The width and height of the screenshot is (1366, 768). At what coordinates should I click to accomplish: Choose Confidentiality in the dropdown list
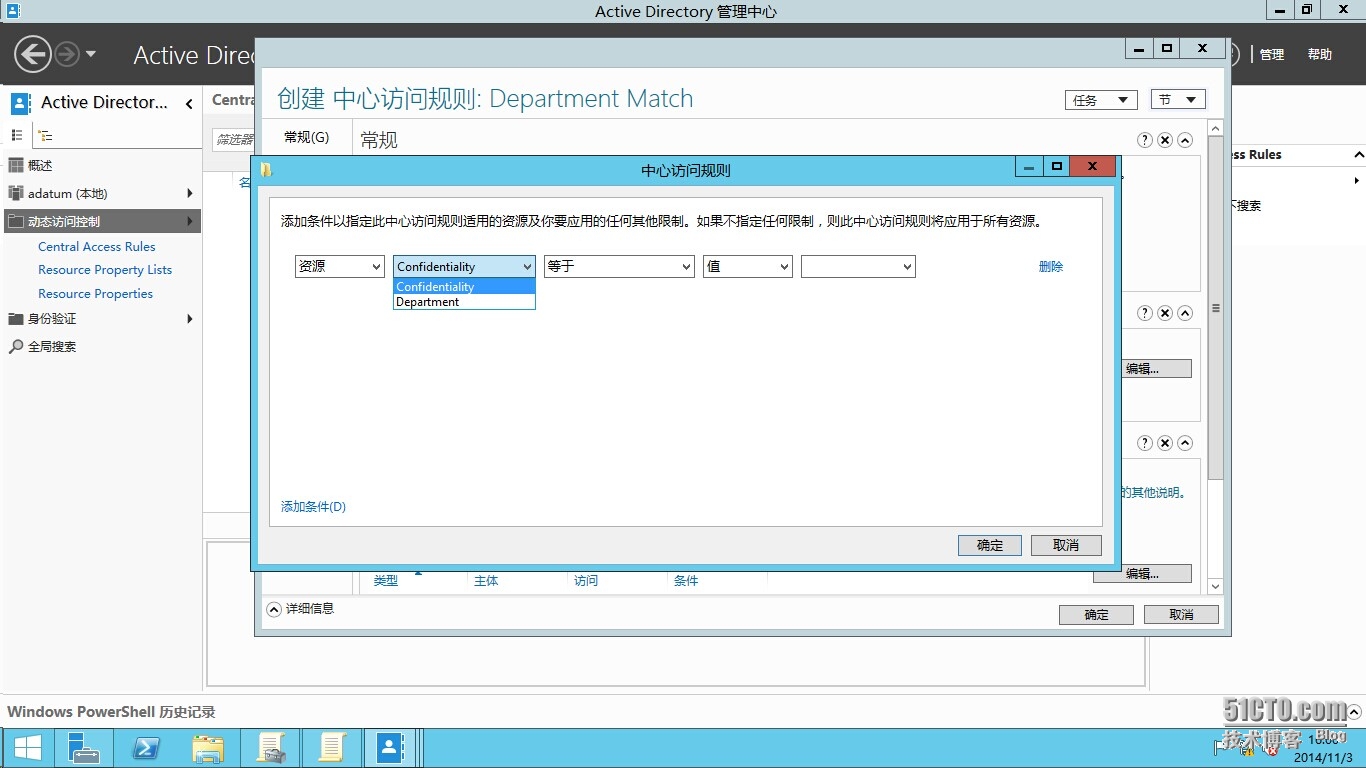(x=464, y=287)
